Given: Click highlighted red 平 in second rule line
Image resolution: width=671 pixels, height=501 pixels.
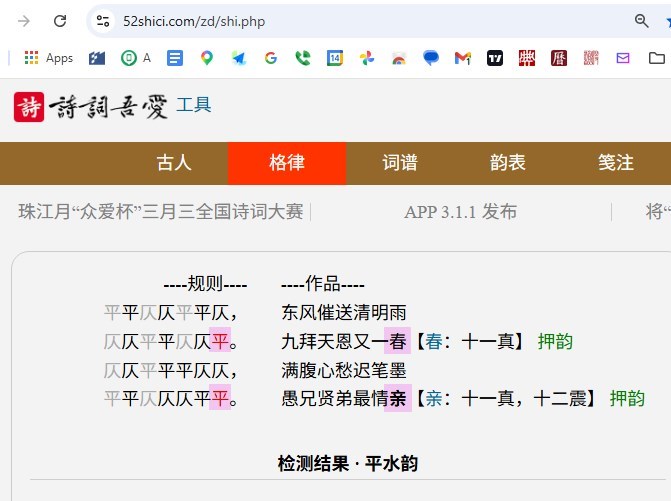Looking at the screenshot, I should click(220, 341).
